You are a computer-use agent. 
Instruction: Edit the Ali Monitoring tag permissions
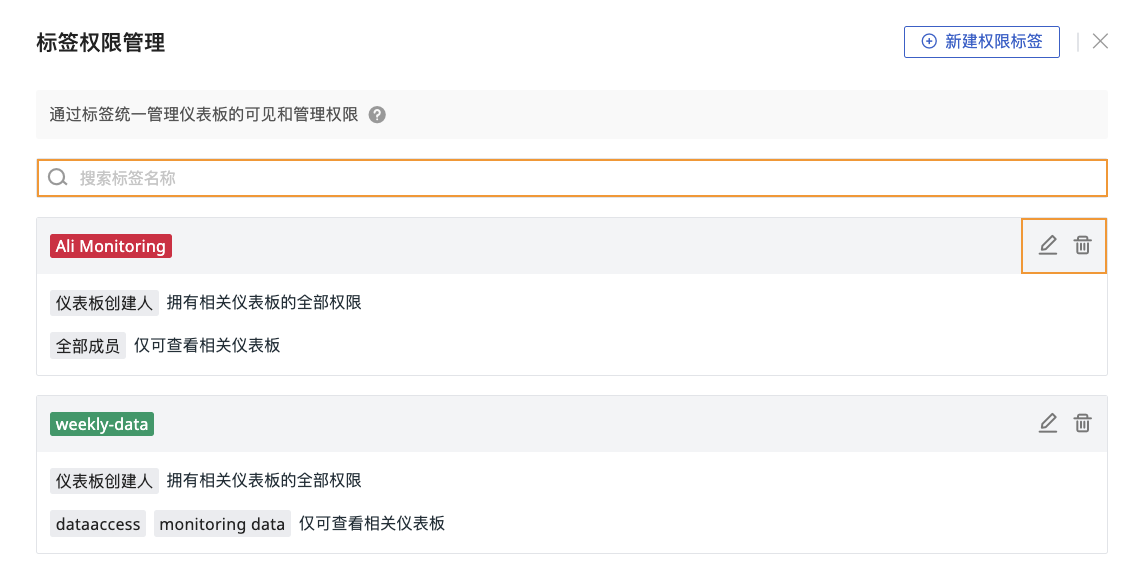1047,245
